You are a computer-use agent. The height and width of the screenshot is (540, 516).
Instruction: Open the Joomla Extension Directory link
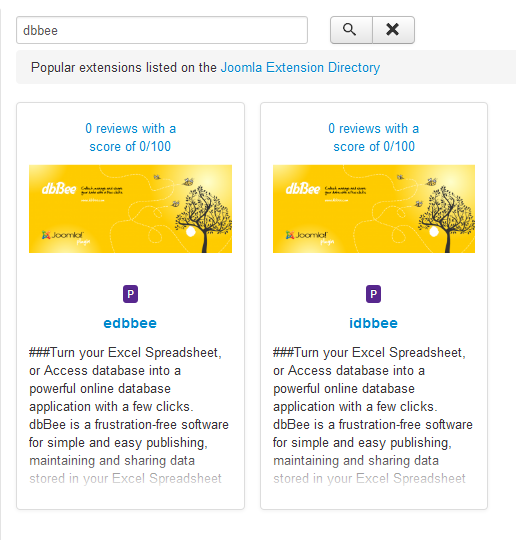300,68
